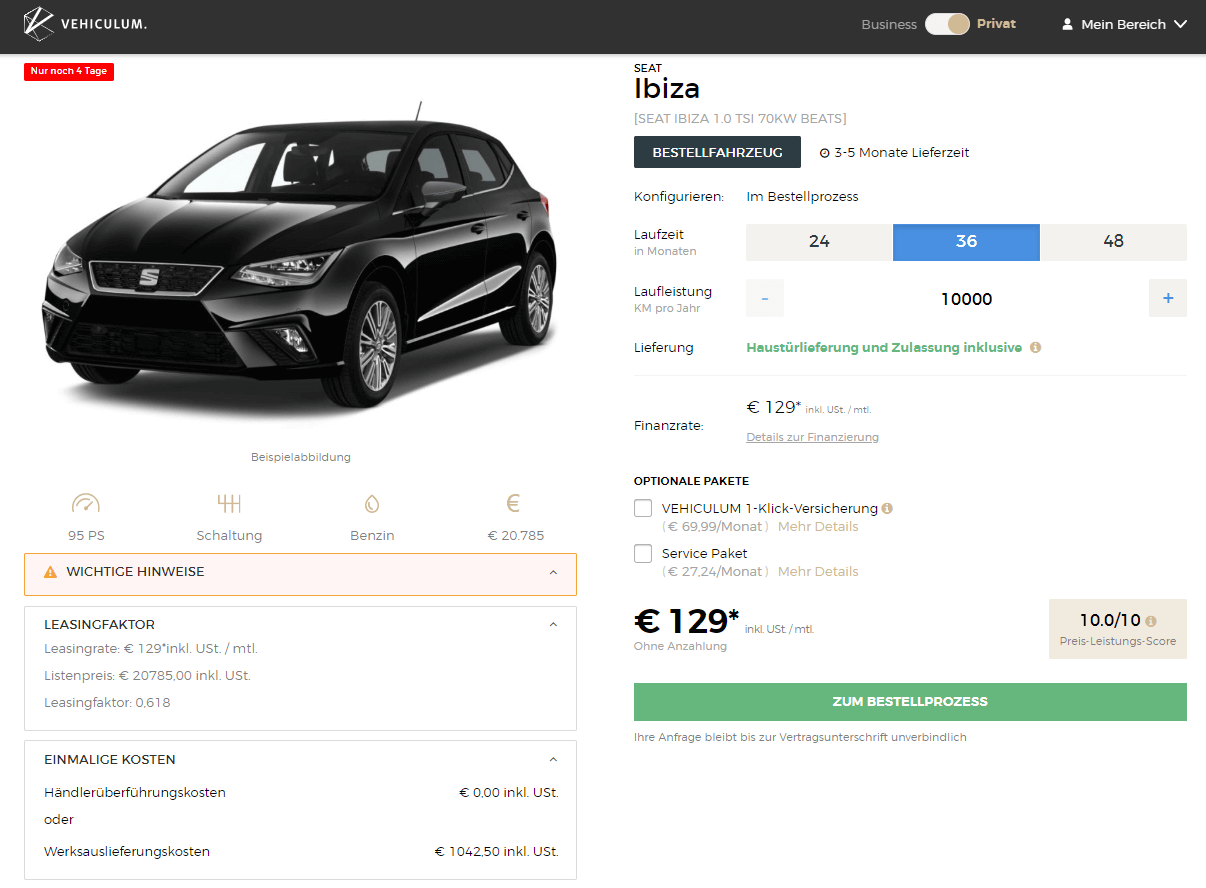1206x888 pixels.
Task: Select the 48 months Laufzeit option
Action: click(x=1113, y=242)
